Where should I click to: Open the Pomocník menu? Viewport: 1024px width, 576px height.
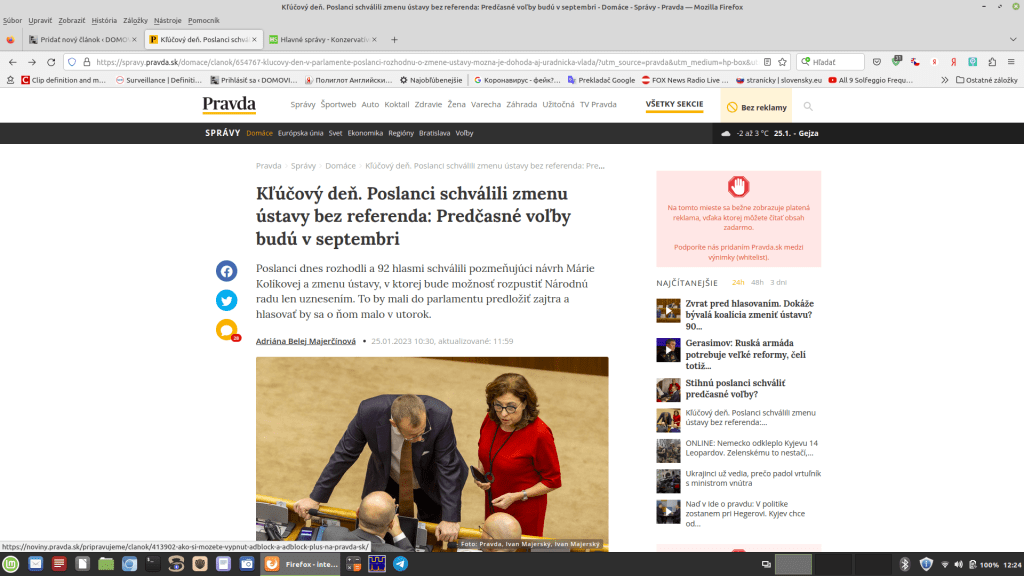click(204, 20)
